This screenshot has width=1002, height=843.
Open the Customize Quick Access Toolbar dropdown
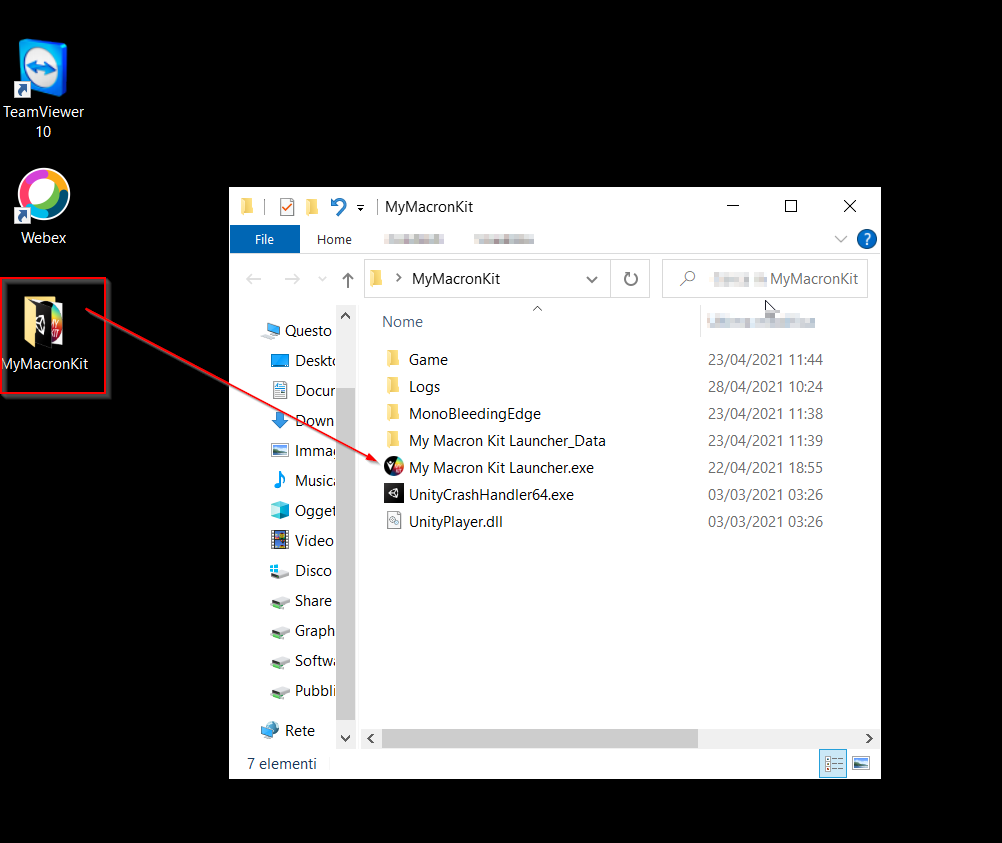360,207
